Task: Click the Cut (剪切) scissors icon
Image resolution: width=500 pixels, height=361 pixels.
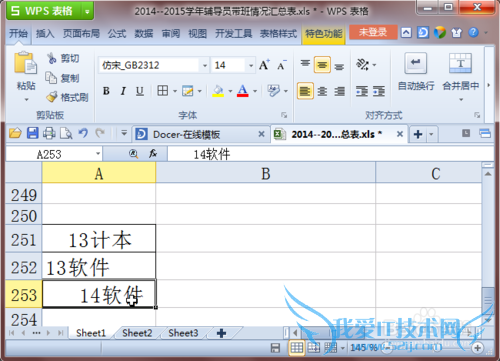Action: (52, 58)
